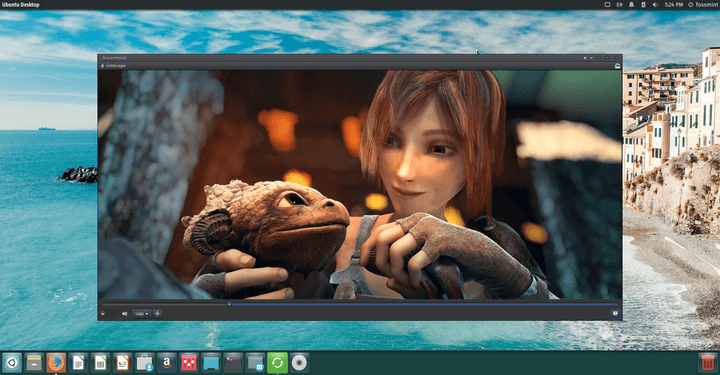The width and height of the screenshot is (720, 375).
Task: Click the Ubuntu Desktop label in top bar
Action: point(21,5)
